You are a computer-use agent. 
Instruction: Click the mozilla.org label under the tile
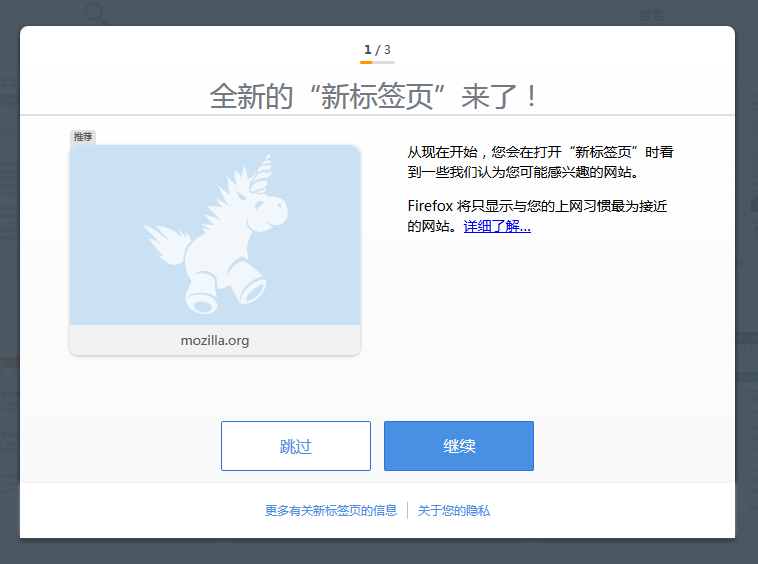(x=215, y=340)
